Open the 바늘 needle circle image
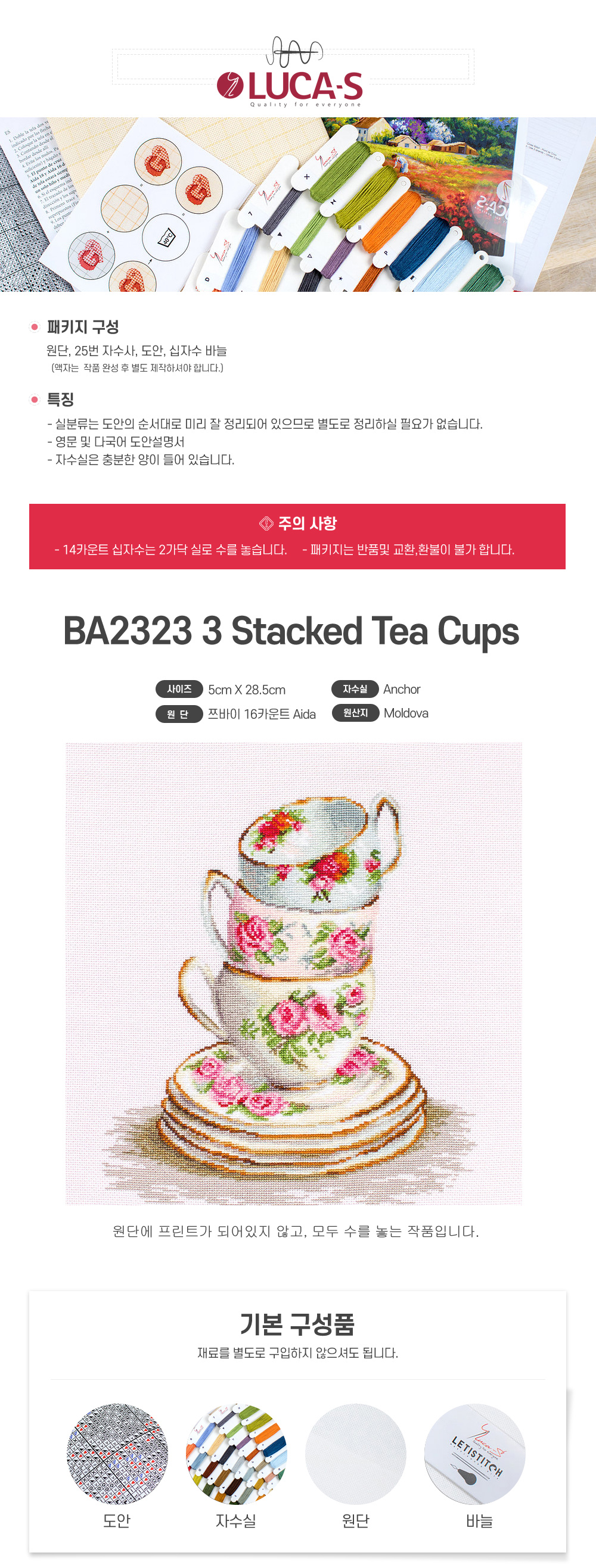Screen dimensions: 596x1568 476,1454
